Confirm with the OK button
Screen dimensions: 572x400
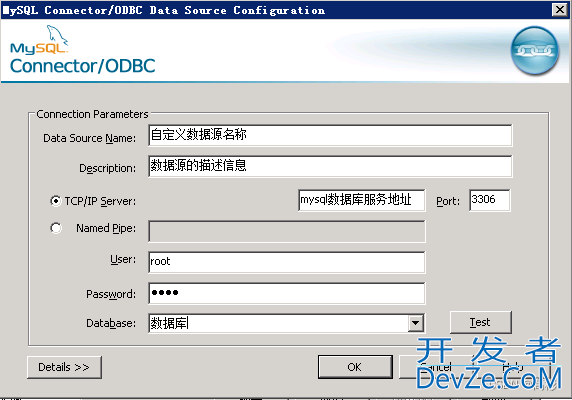pos(355,367)
